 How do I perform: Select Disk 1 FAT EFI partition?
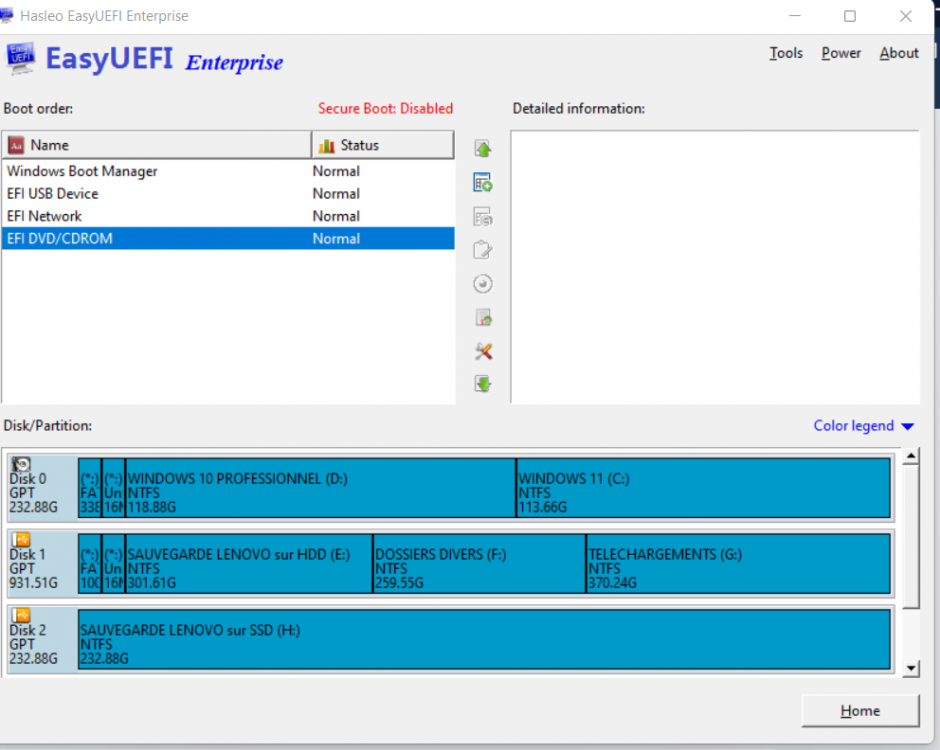90,564
